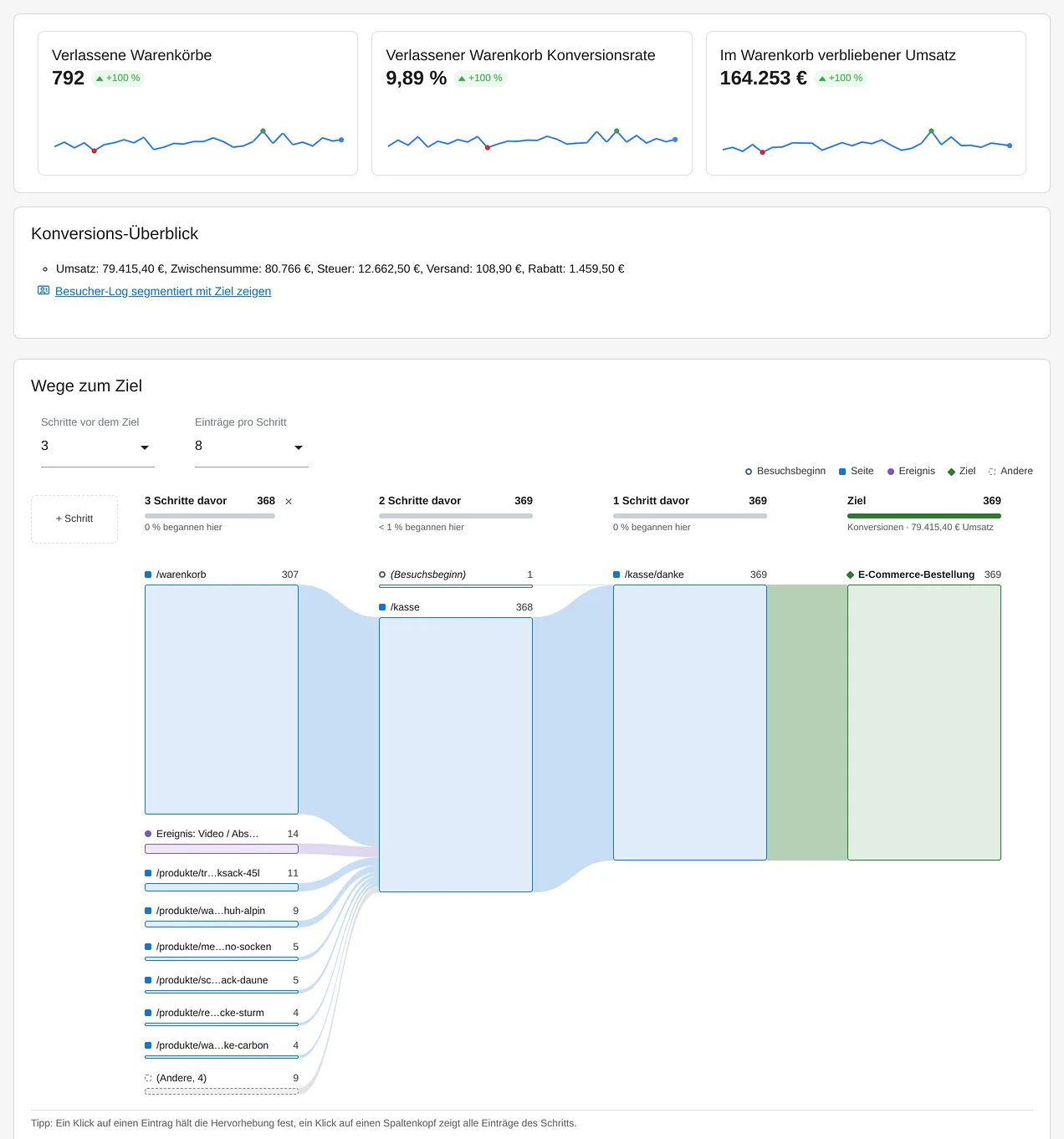Click the 'Konversions-Überblick' heading

point(115,234)
